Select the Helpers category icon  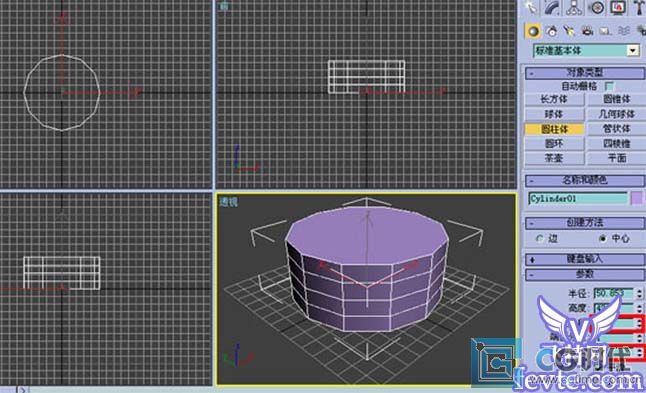(605, 31)
